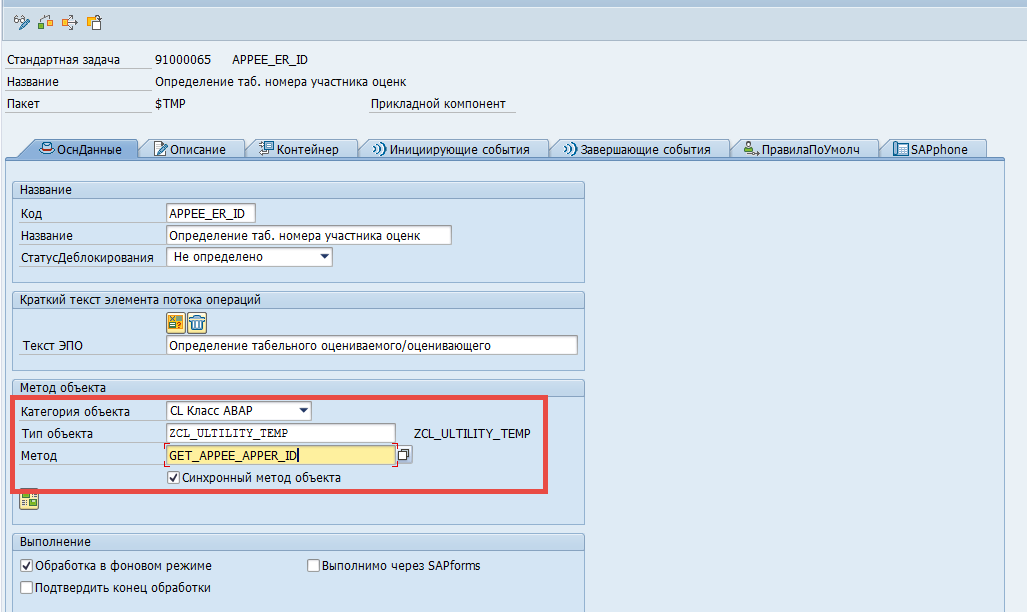Open the long text editor icon above Текст ЭПО

(174, 322)
